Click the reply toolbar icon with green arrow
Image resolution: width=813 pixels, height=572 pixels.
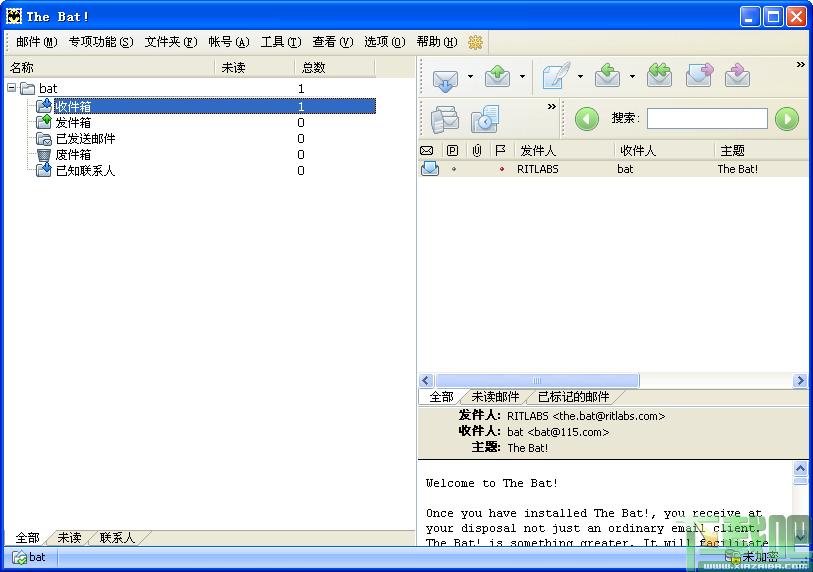pyautogui.click(x=608, y=76)
